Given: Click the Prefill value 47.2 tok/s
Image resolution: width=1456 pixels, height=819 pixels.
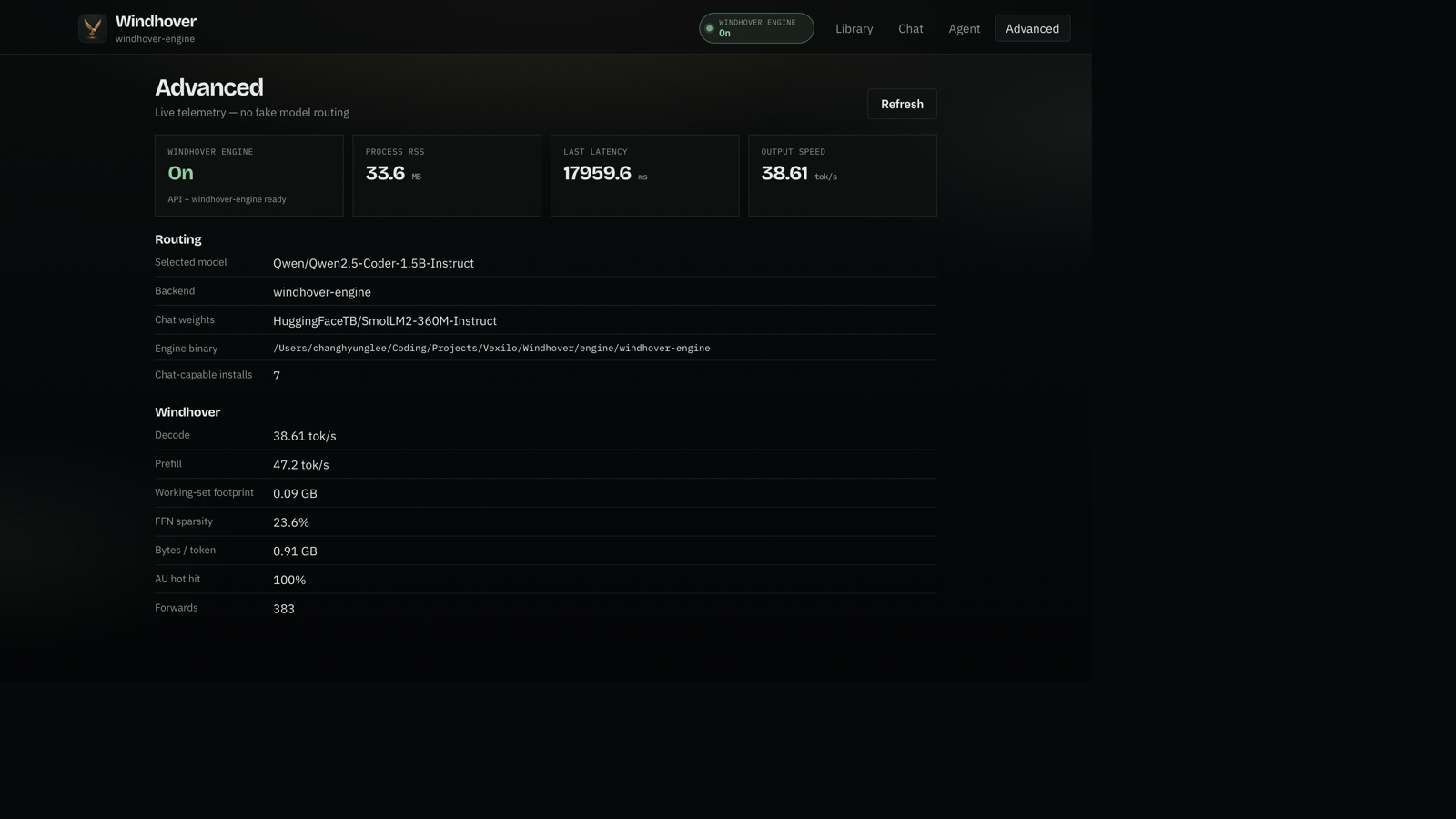Looking at the screenshot, I should pos(301,465).
